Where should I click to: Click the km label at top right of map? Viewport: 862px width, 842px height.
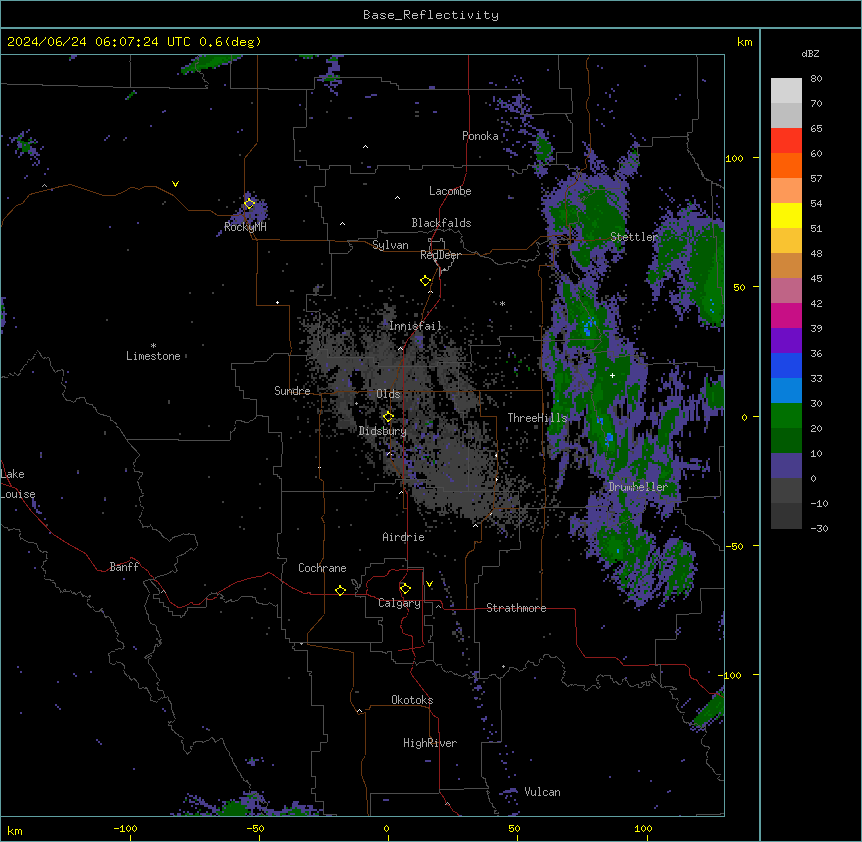(x=744, y=42)
